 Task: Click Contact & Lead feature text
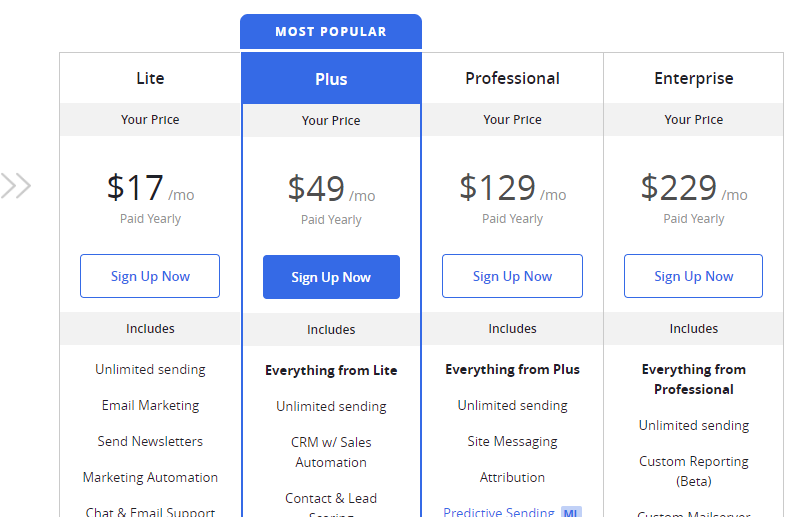(331, 498)
